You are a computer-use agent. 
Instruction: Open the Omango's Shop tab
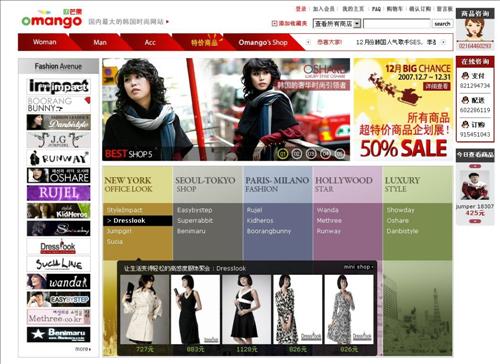263,42
